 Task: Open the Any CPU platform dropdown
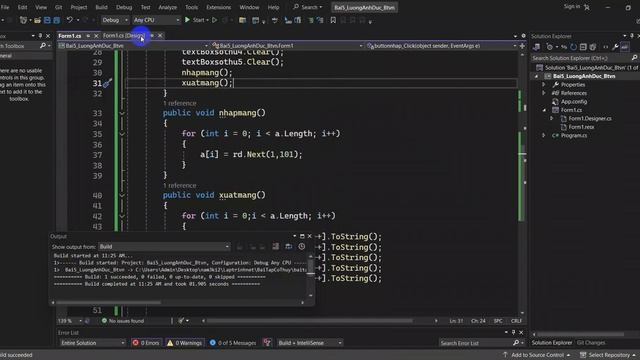tap(156, 20)
